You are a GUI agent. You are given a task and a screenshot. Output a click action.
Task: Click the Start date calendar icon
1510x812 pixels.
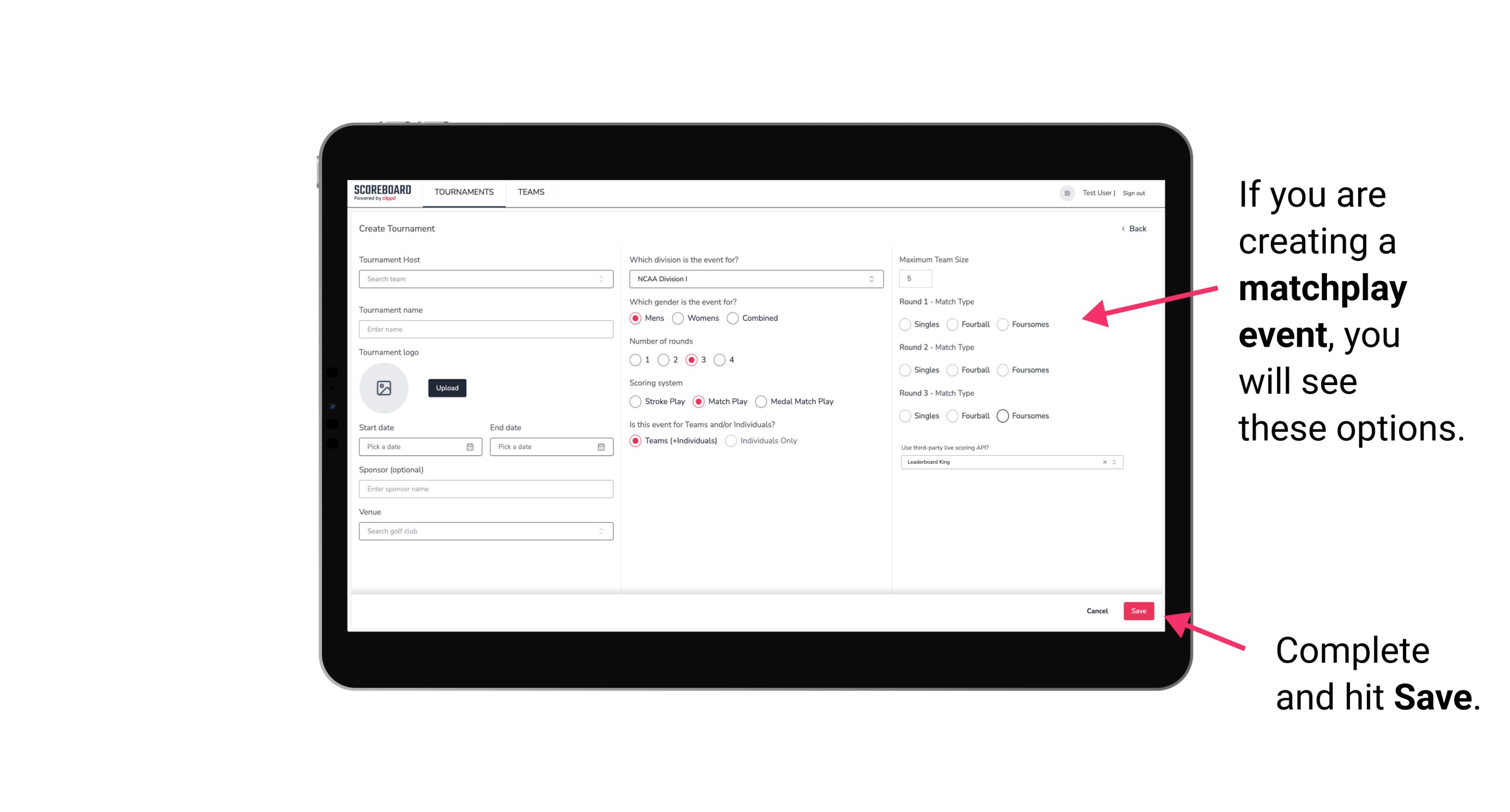pos(470,446)
